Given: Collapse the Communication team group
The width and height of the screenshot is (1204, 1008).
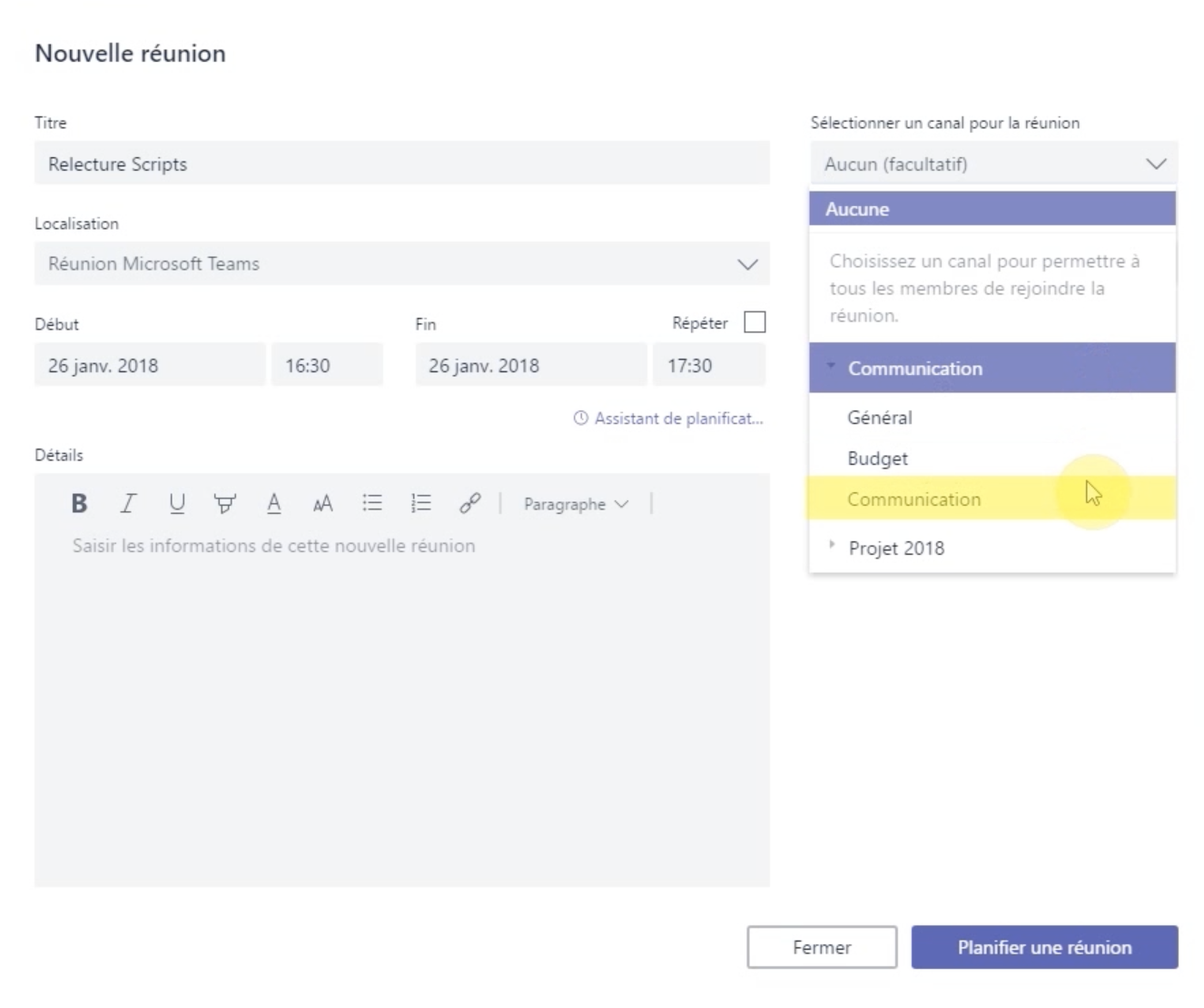Looking at the screenshot, I should pos(831,366).
